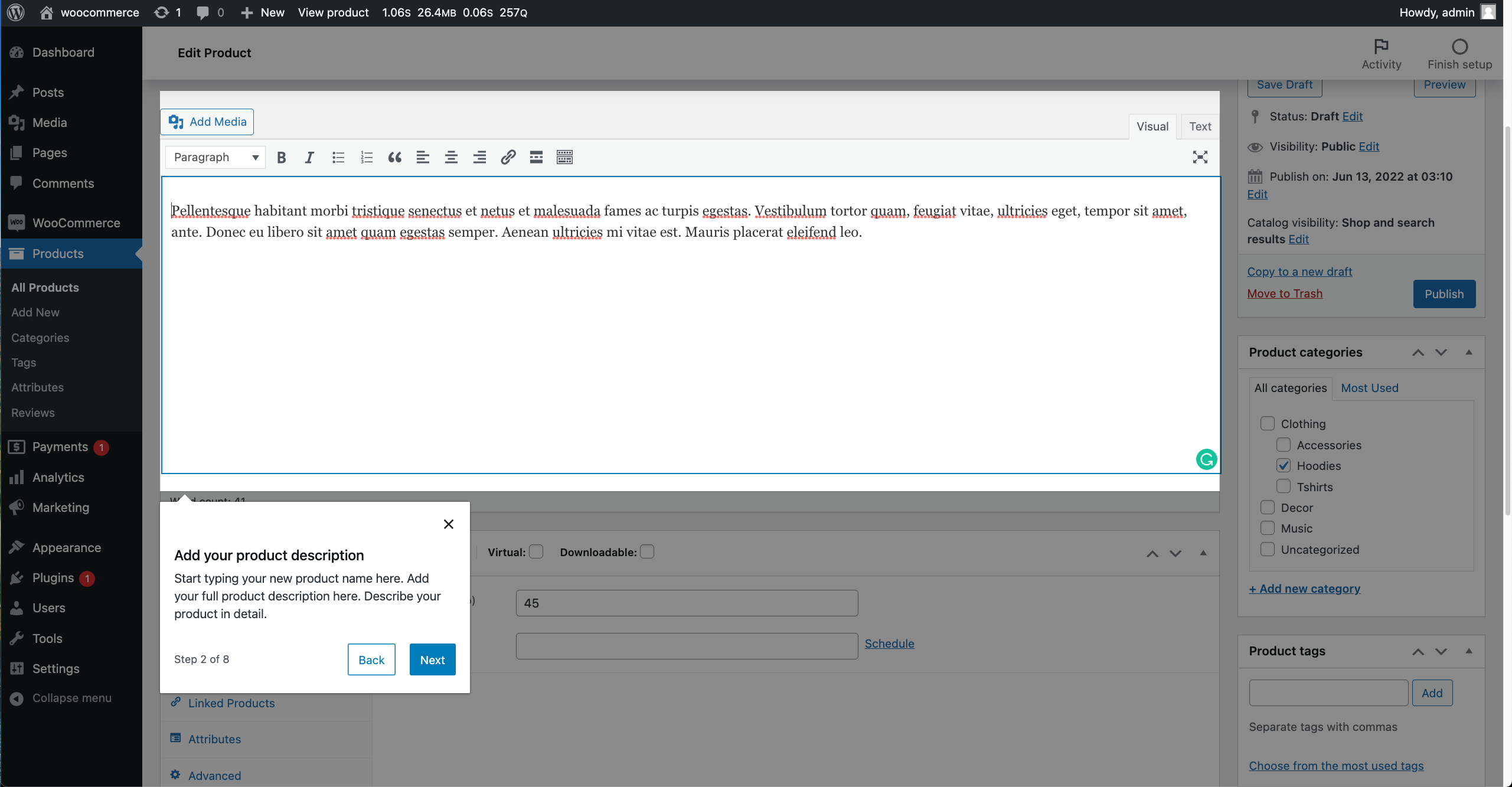Click the Move to Trash link
The height and width of the screenshot is (787, 1512).
1285,293
